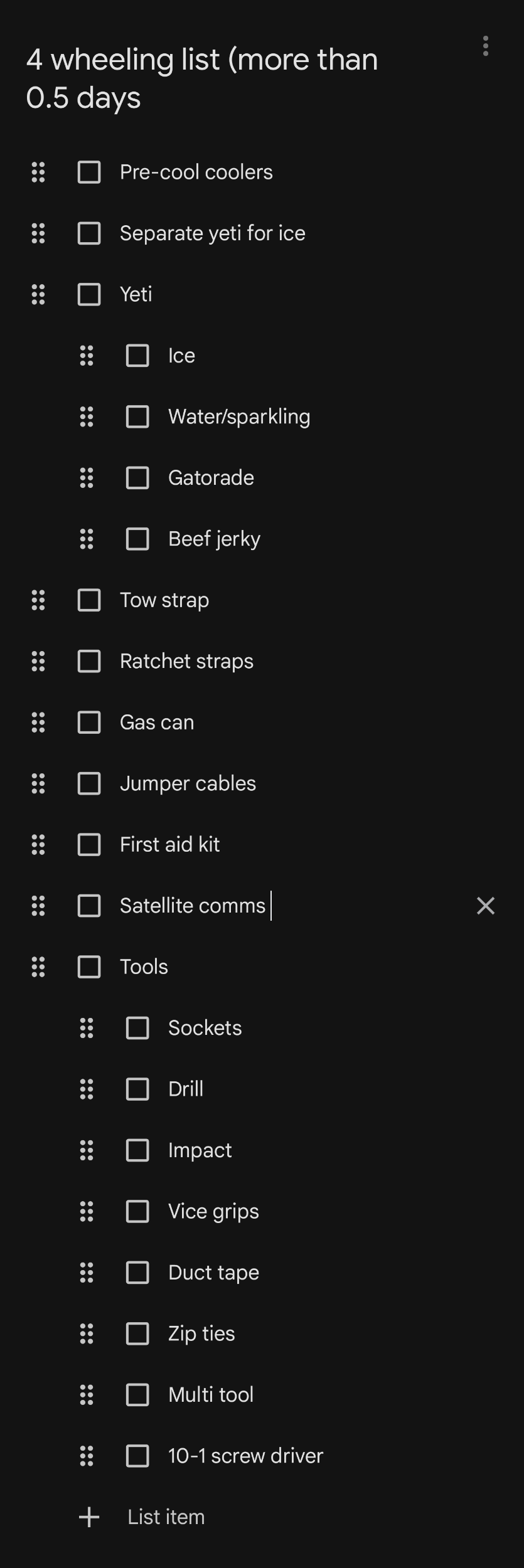524x1568 pixels.
Task: Check off Beef jerky under Yeti
Action: [x=137, y=538]
